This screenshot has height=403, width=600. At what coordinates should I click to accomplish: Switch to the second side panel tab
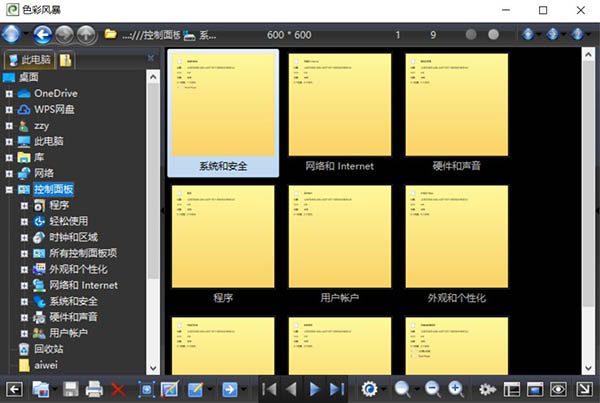[65, 60]
